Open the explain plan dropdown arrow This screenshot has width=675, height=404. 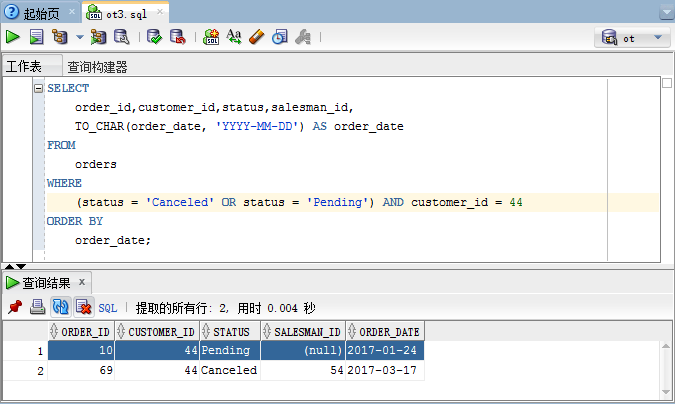[x=80, y=37]
